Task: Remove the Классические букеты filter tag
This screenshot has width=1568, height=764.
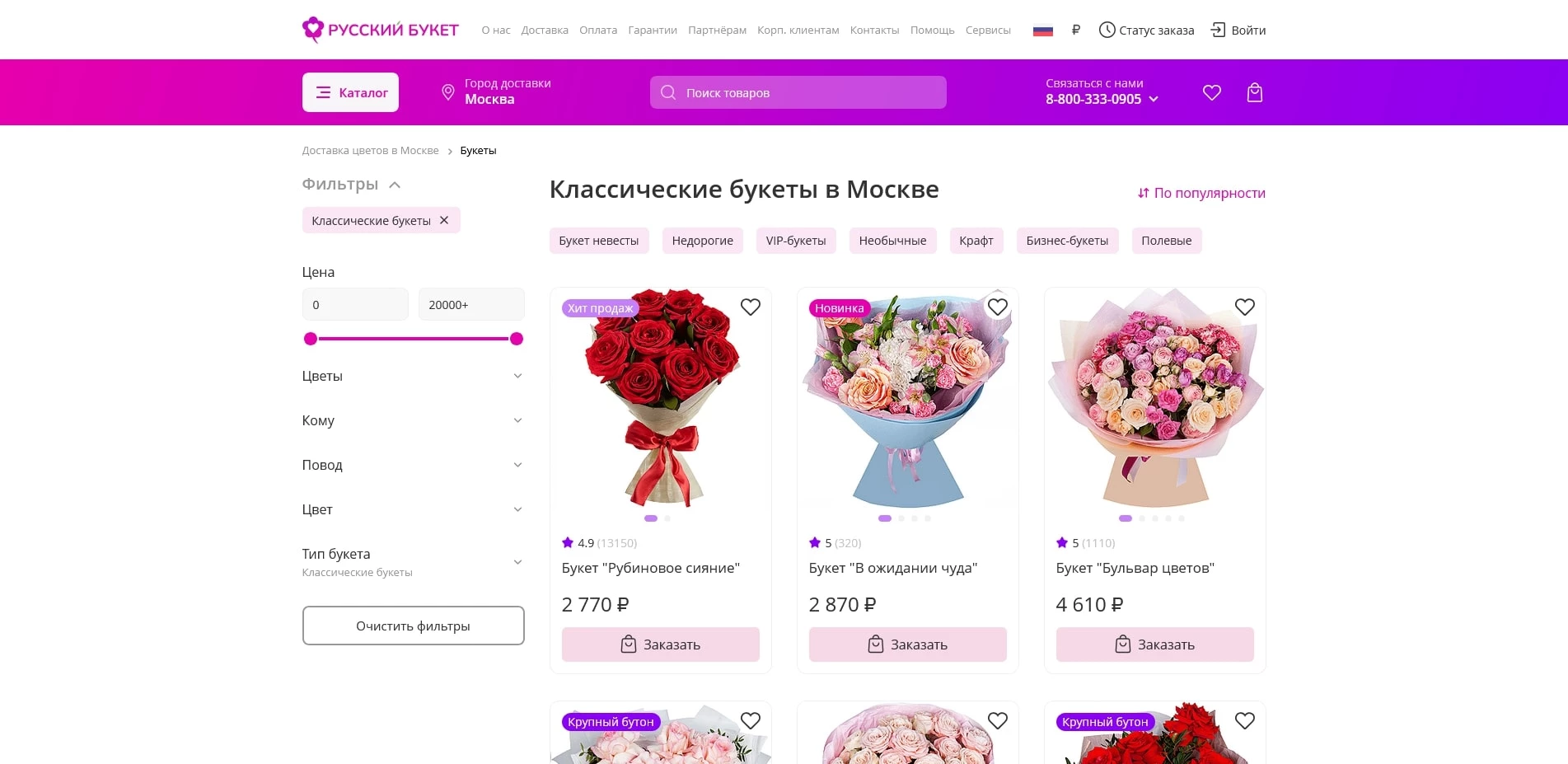Action: coord(443,220)
